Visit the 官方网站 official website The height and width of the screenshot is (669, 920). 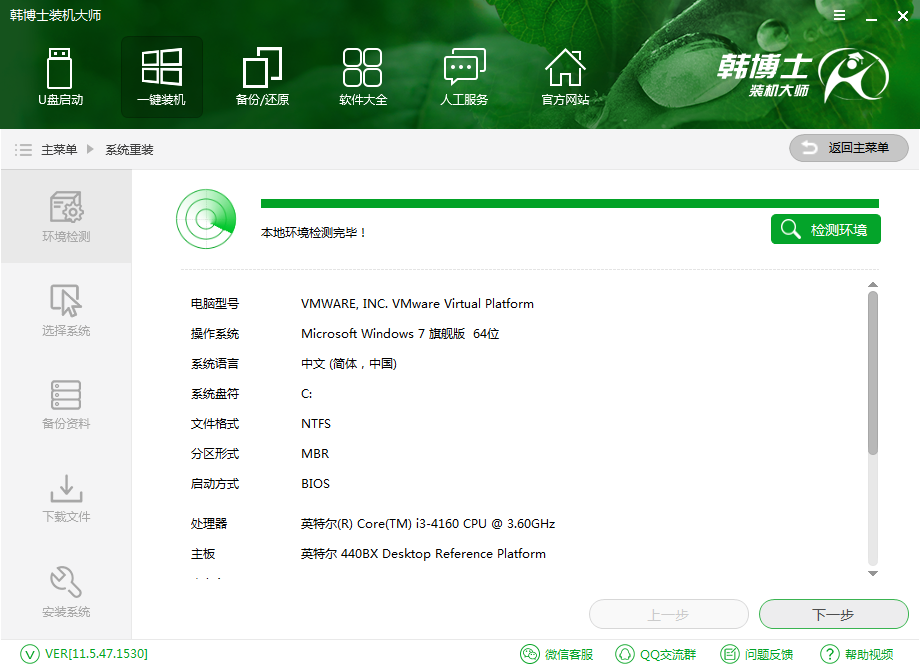pos(565,75)
